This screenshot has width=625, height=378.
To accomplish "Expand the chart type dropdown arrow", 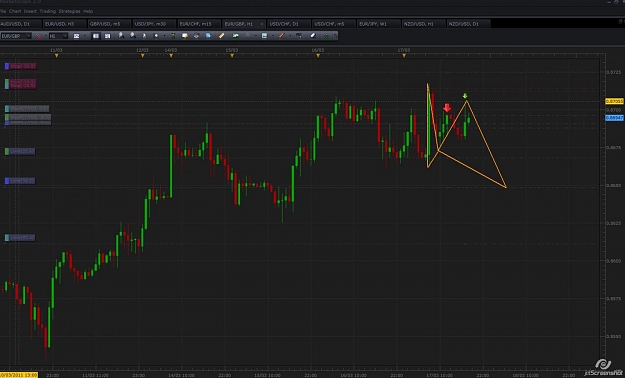I will point(85,36).
